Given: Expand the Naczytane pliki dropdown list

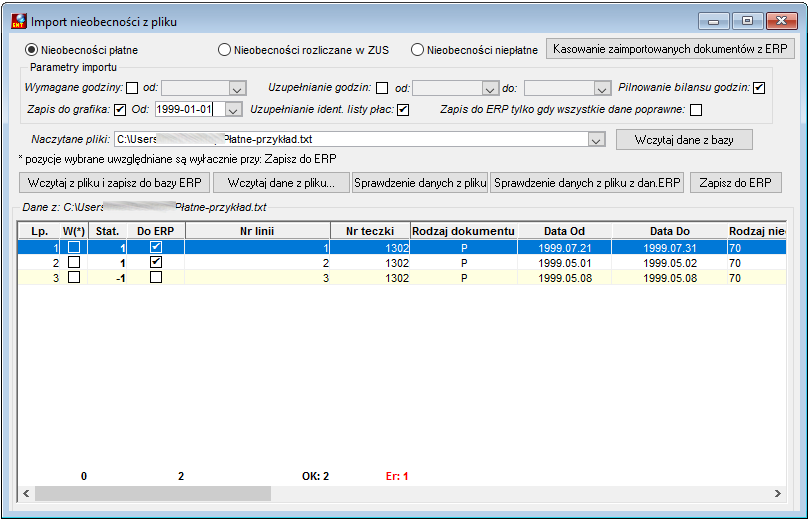Looking at the screenshot, I should pos(596,140).
